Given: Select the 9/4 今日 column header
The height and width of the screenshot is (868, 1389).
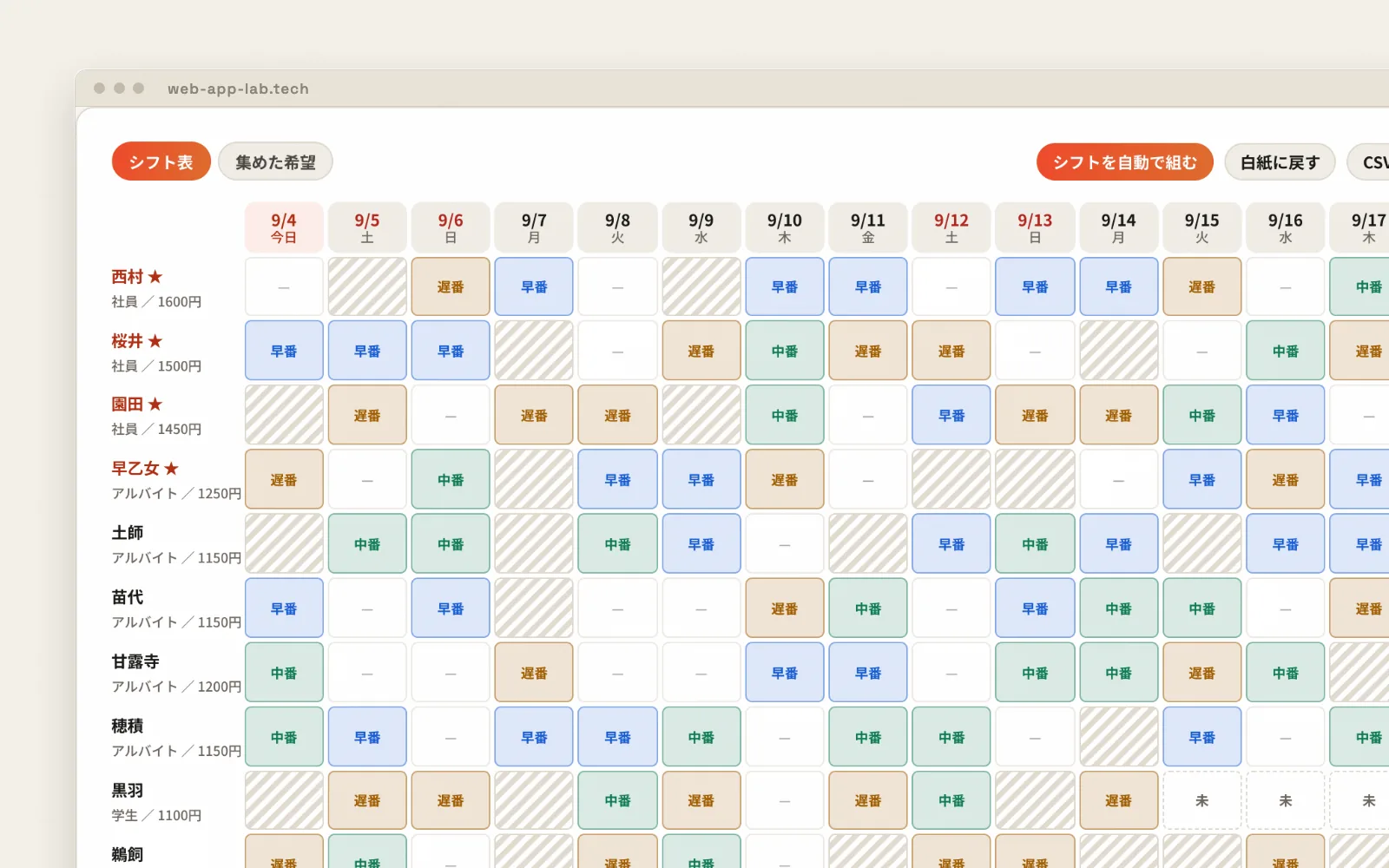Looking at the screenshot, I should (284, 227).
